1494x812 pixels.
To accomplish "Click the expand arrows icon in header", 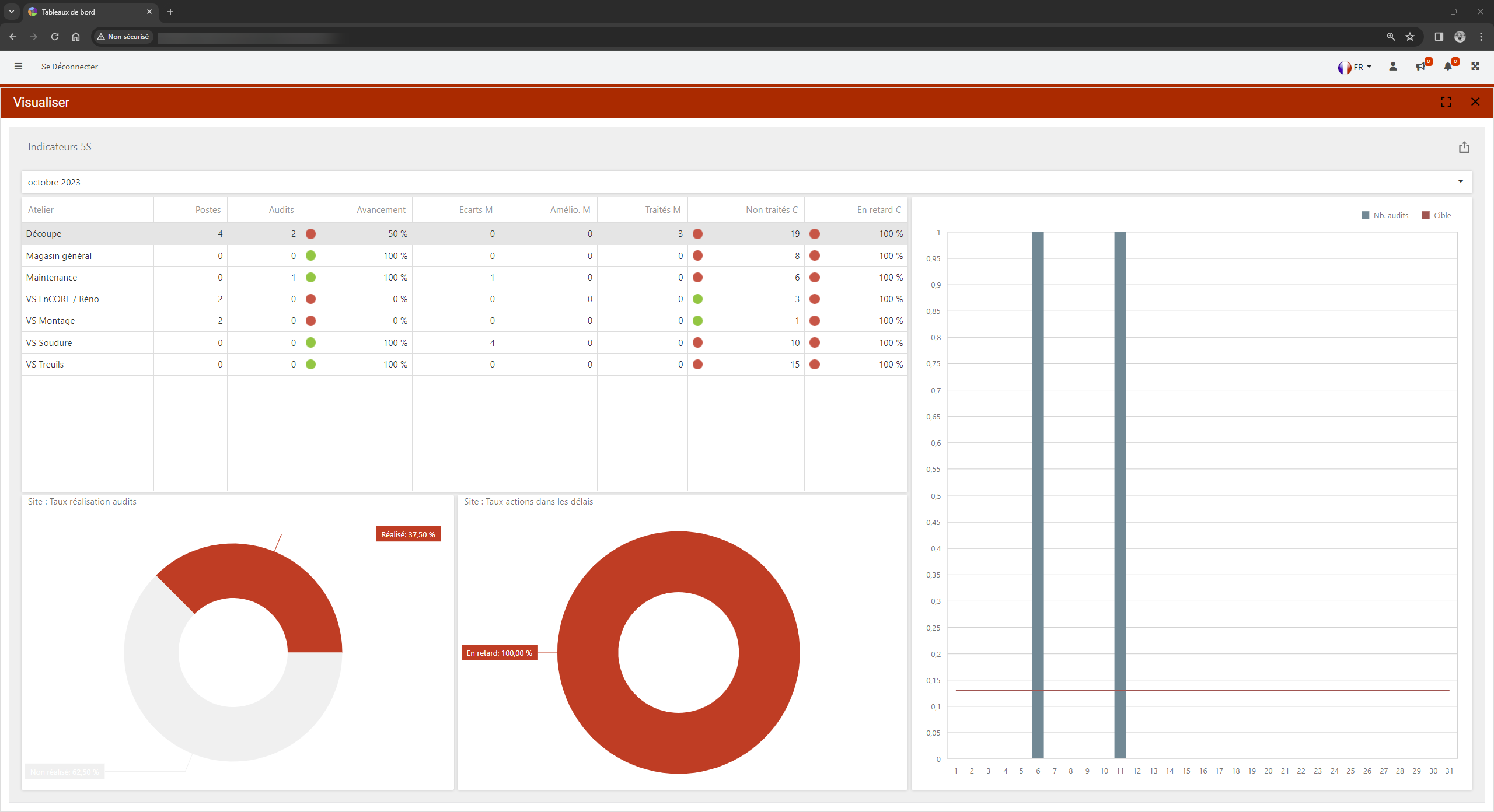I will coord(1475,66).
